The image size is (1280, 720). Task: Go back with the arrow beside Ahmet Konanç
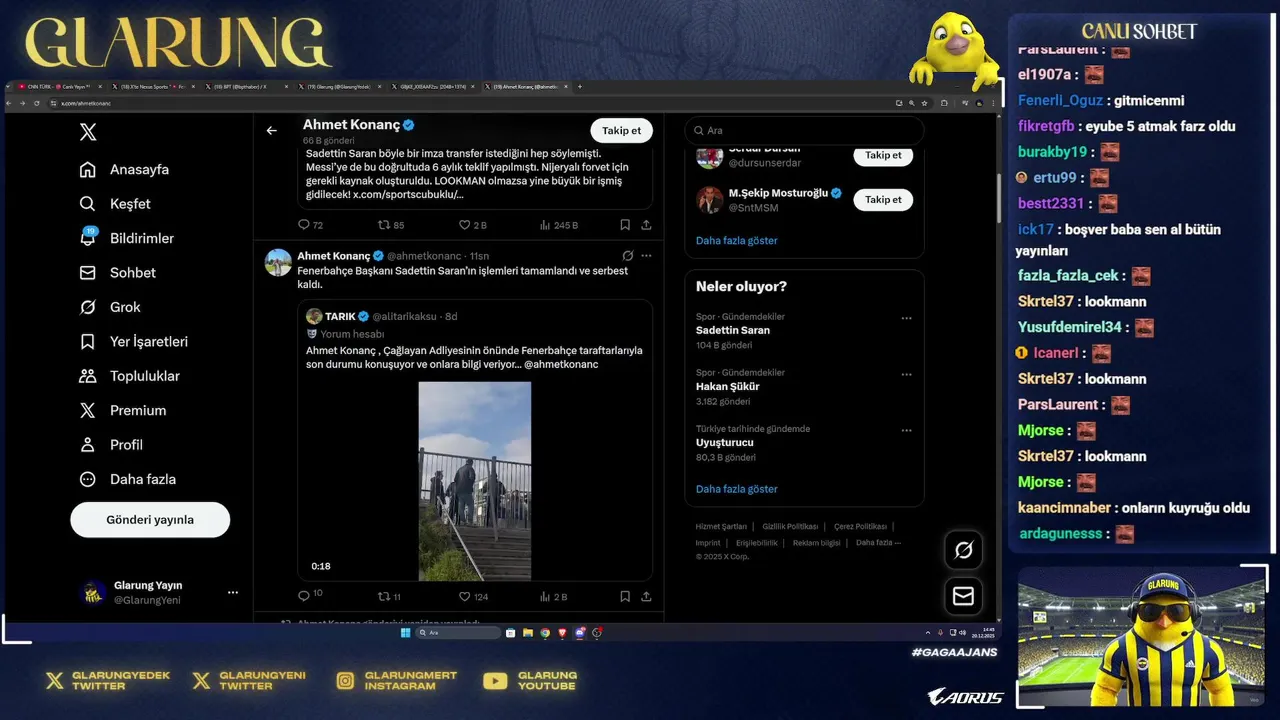tap(271, 130)
